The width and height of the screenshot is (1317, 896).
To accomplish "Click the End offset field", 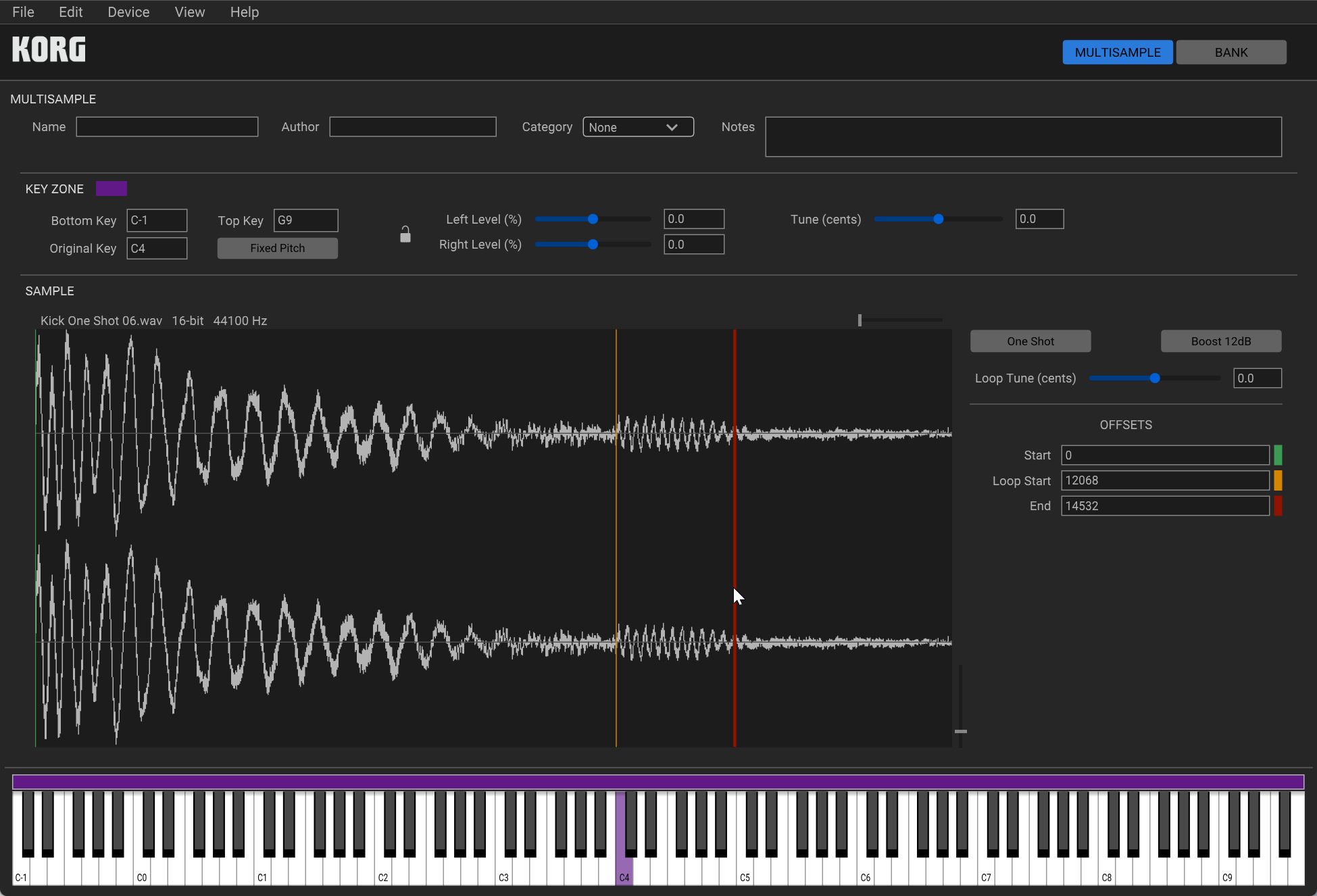I will click(1165, 506).
